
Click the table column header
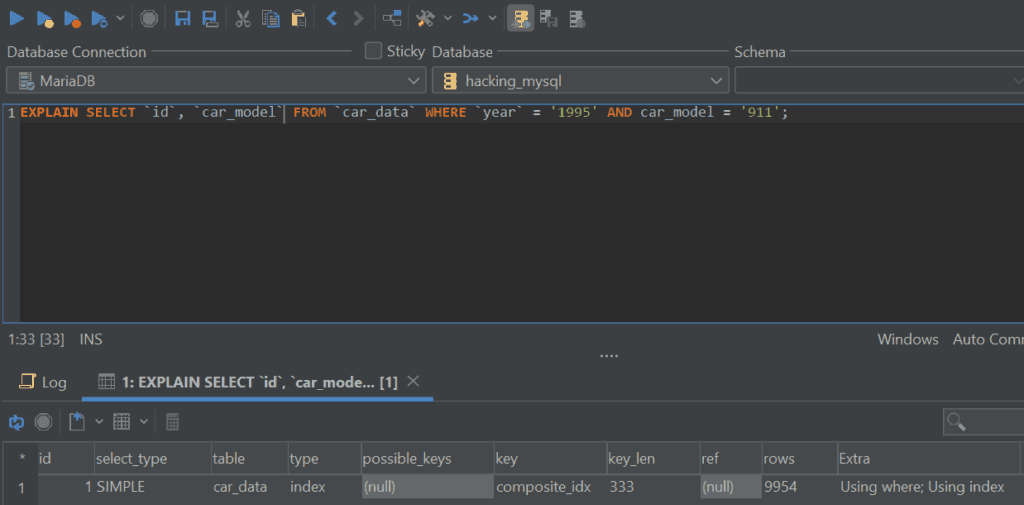coord(249,459)
